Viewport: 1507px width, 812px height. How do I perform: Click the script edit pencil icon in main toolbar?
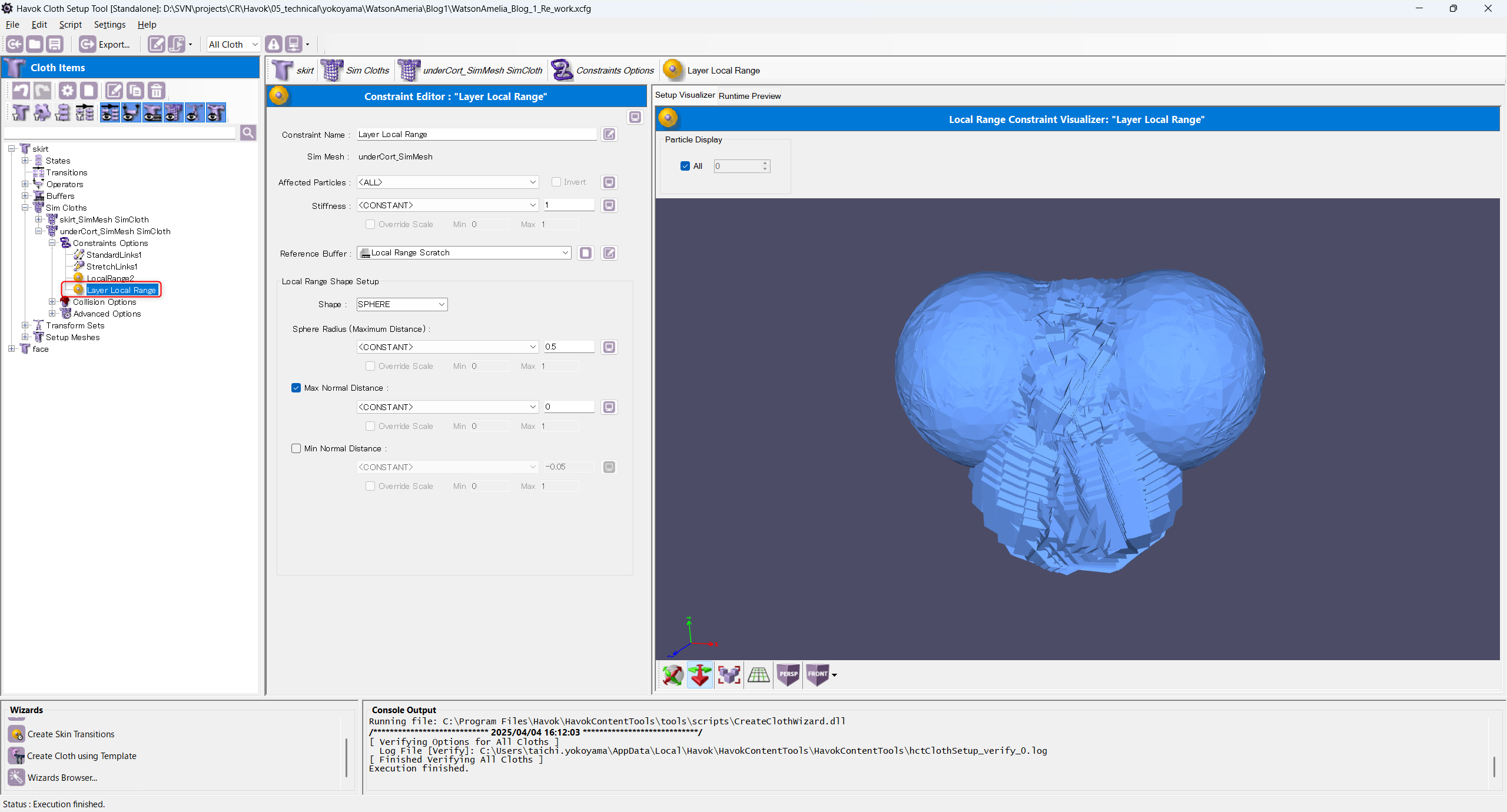[156, 44]
